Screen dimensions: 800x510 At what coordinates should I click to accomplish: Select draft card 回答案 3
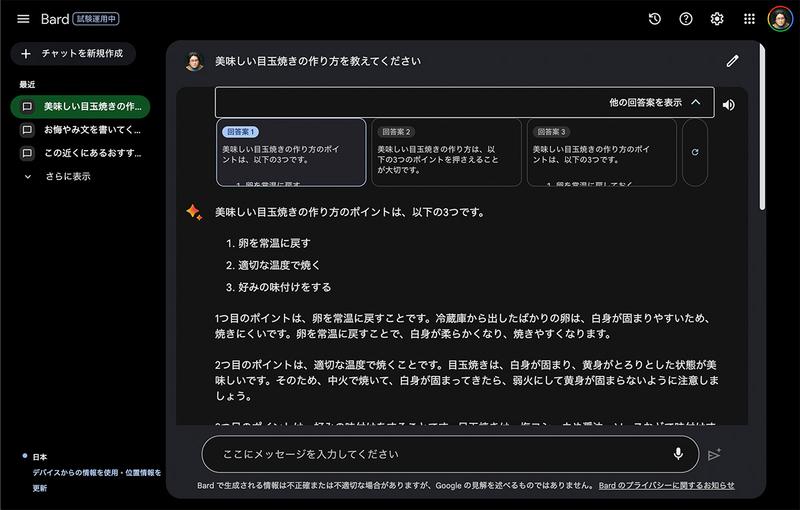602,152
